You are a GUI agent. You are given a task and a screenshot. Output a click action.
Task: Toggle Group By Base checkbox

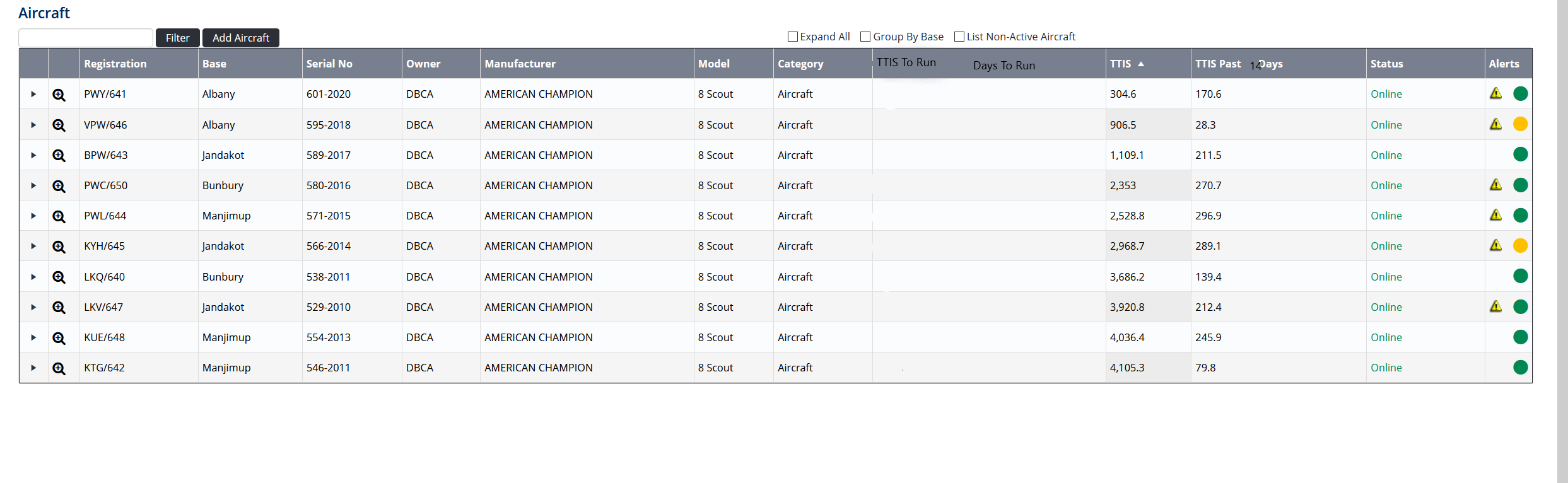pyautogui.click(x=865, y=37)
